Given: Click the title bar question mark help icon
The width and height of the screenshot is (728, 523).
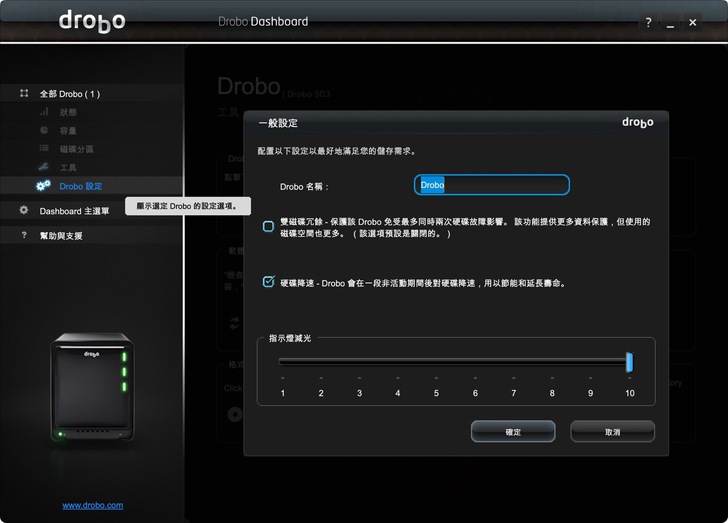Looking at the screenshot, I should (648, 22).
